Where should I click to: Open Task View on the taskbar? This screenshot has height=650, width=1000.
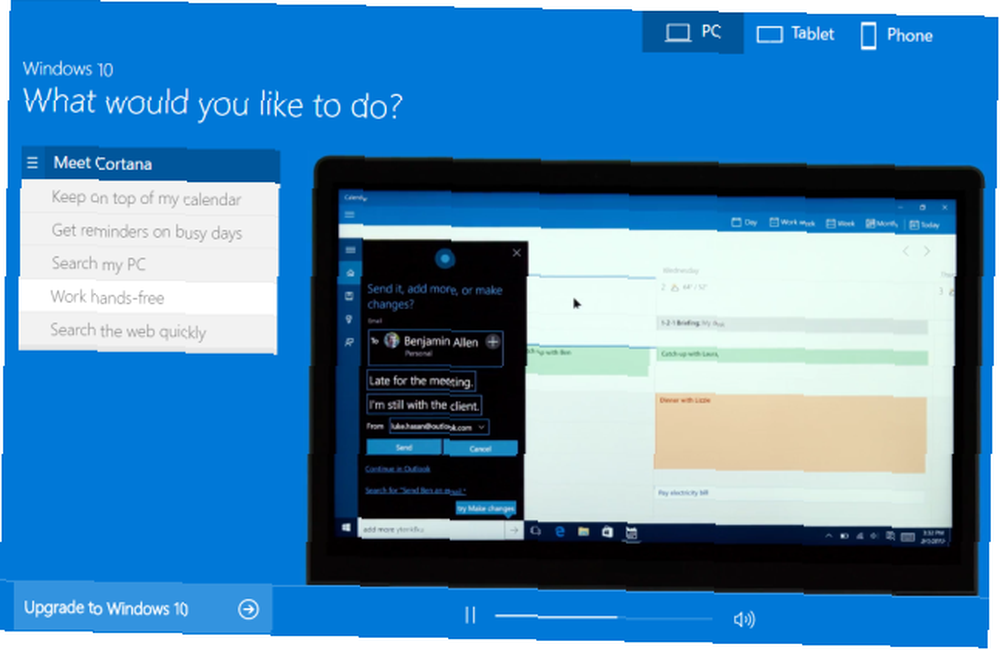(x=536, y=531)
